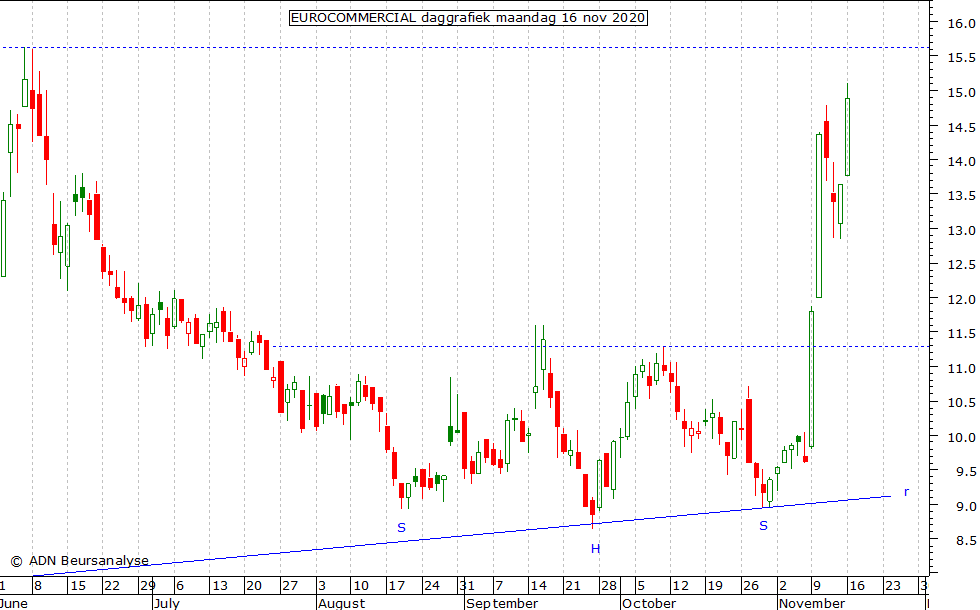
Task: Select the r label beside the trendline end
Action: point(906,492)
